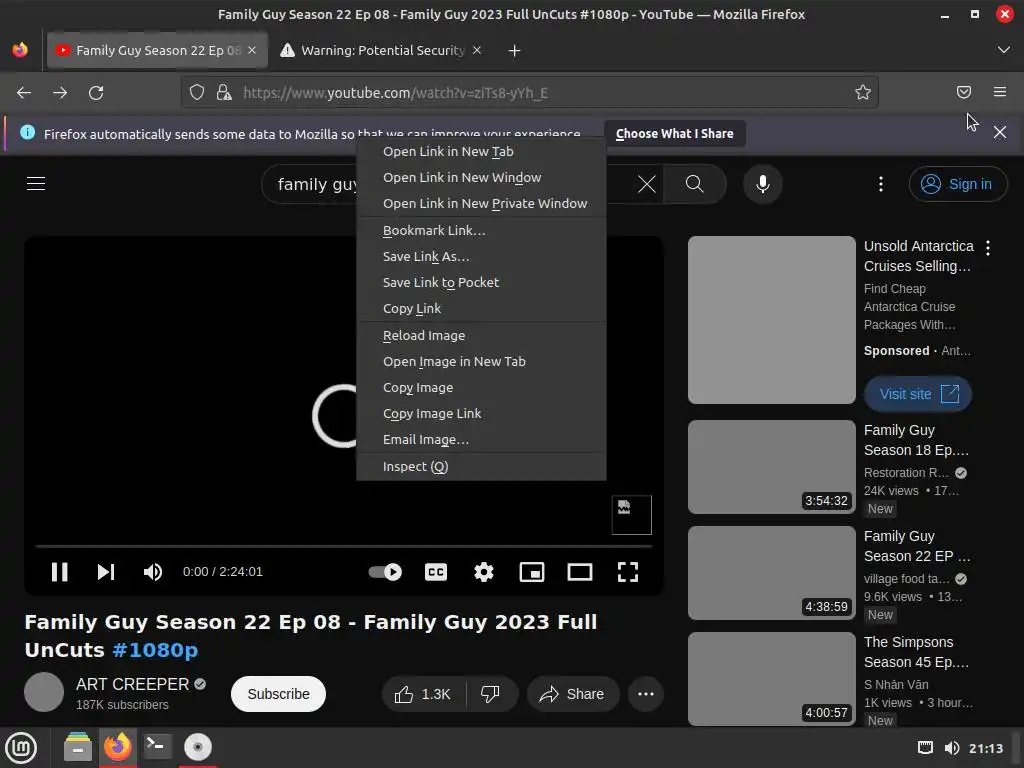1024x768 pixels.
Task: Bookmark this page star icon
Action: point(863,93)
